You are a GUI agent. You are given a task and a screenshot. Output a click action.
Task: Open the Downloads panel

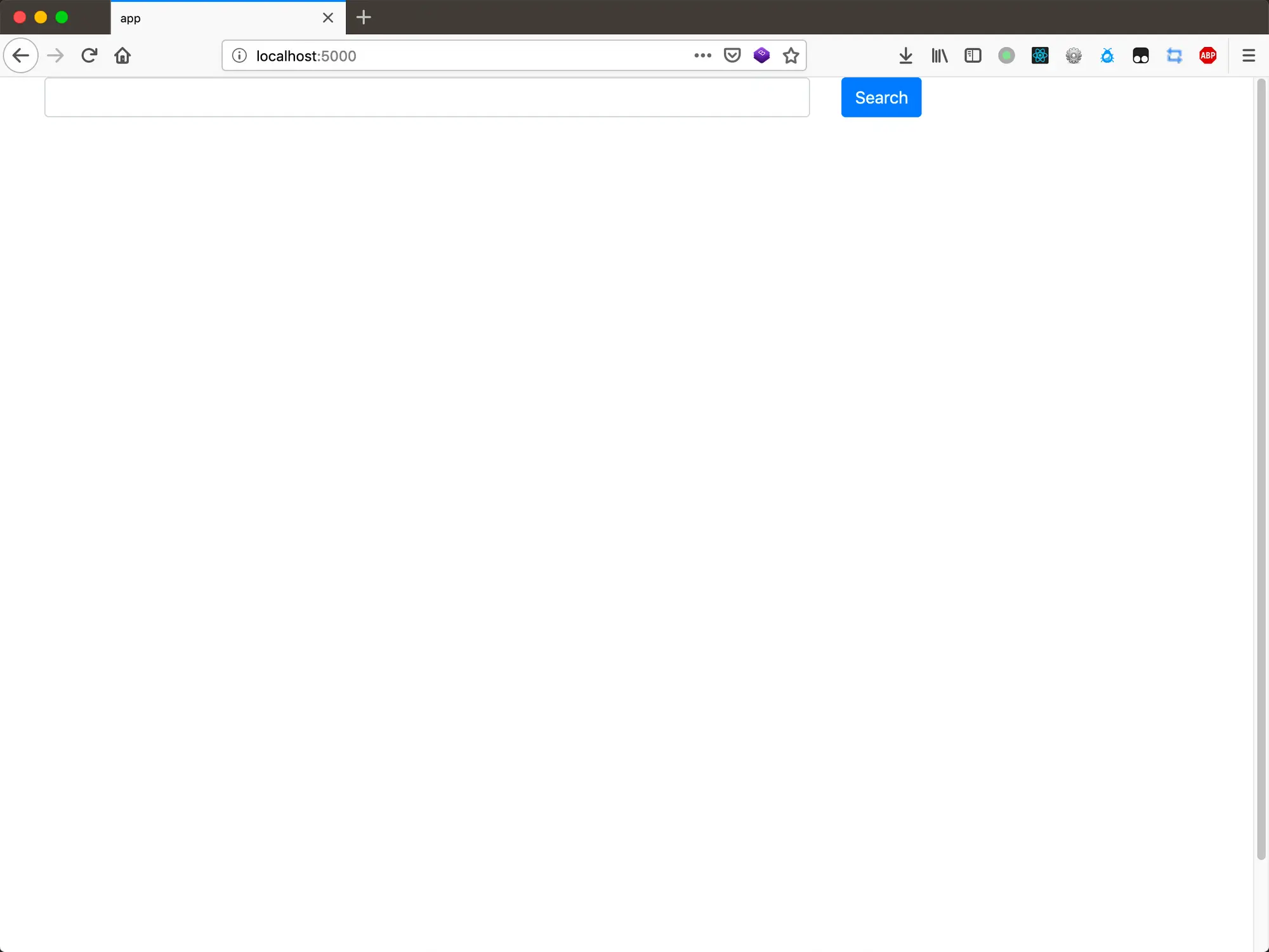(905, 55)
